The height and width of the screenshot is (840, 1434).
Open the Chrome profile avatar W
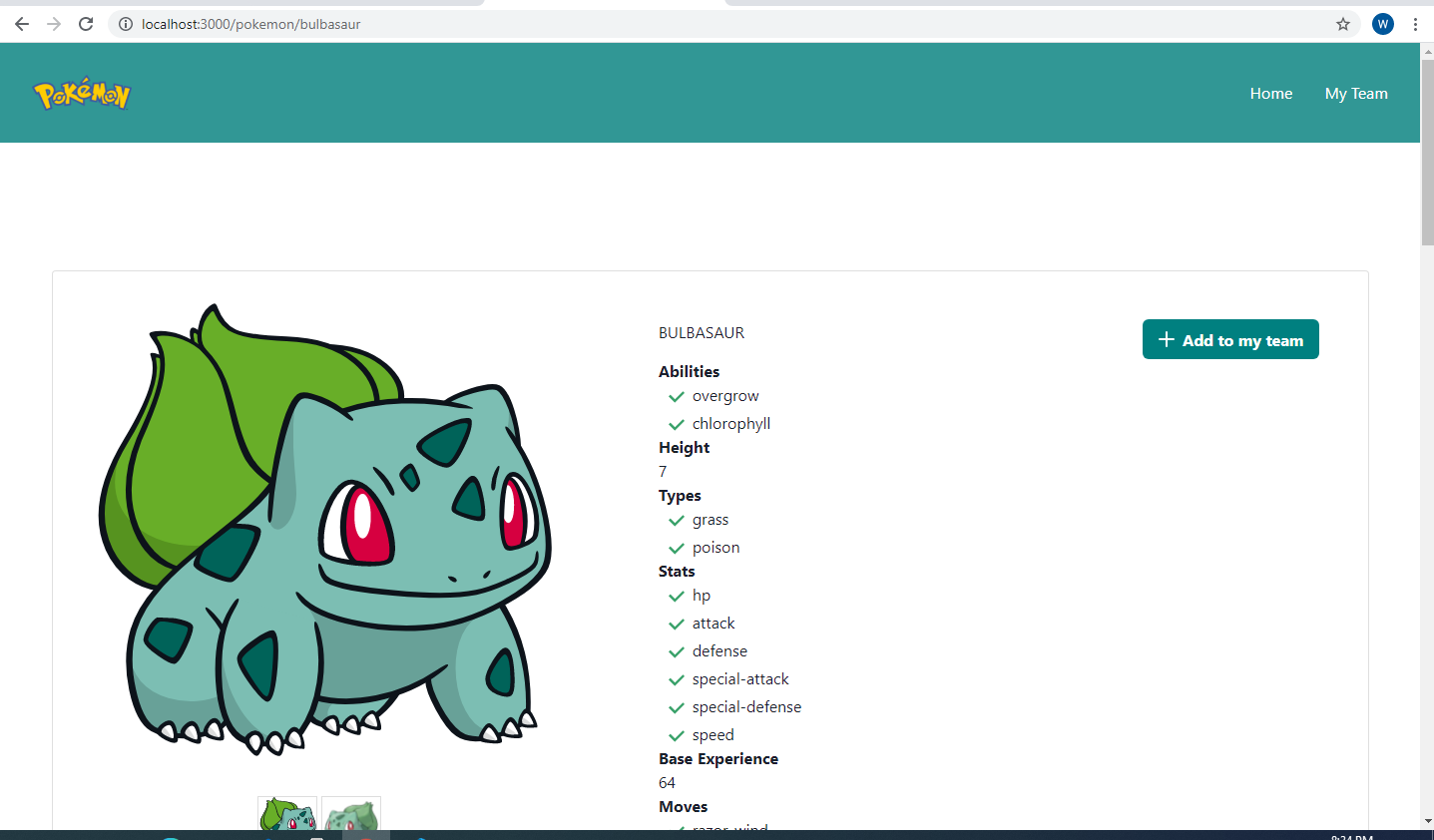1383,24
